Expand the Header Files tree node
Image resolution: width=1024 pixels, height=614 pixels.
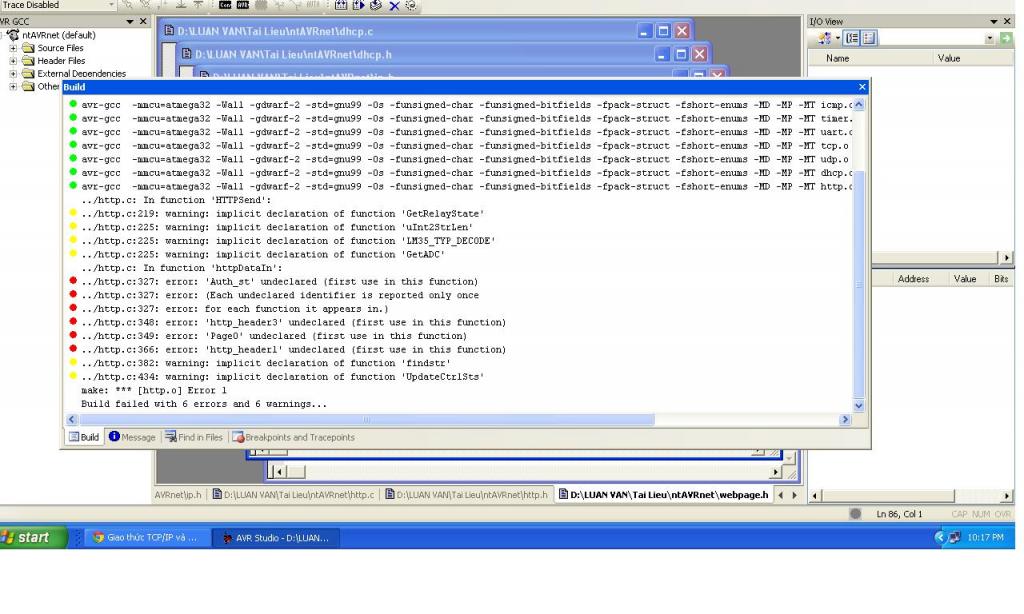tap(14, 61)
